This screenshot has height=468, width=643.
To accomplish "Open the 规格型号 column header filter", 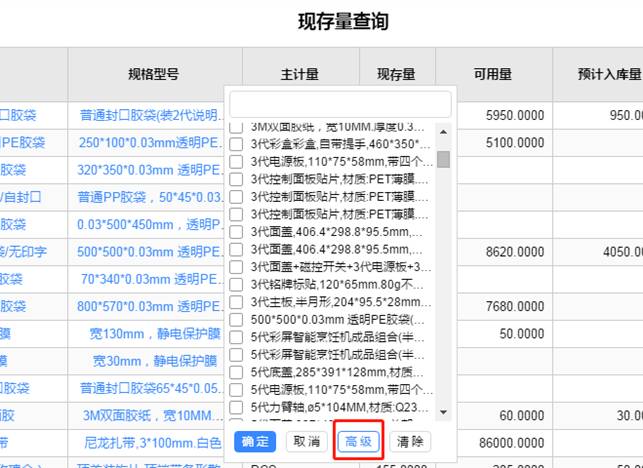I will point(153,74).
